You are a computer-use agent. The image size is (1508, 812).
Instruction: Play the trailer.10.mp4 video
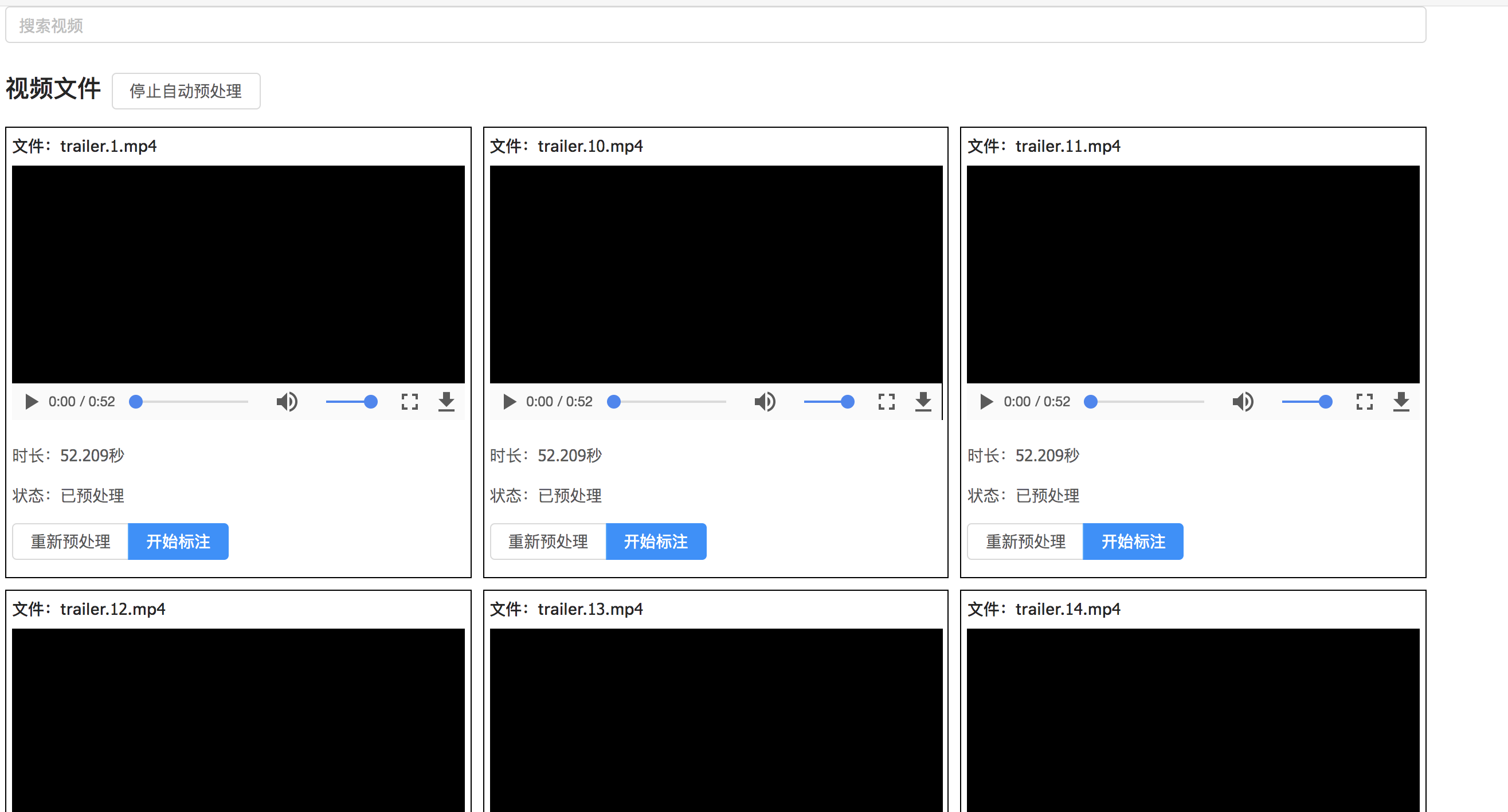[510, 402]
